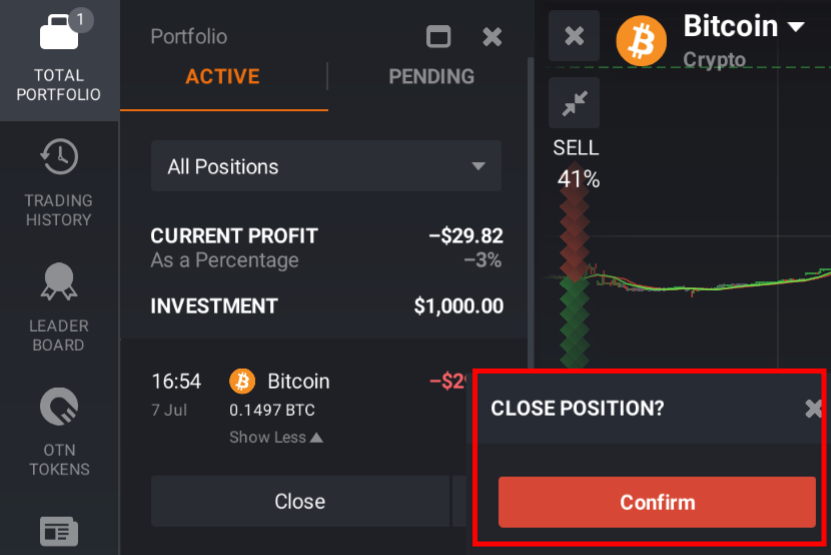
Task: Open the Leader Board ribbon icon
Action: 59,283
